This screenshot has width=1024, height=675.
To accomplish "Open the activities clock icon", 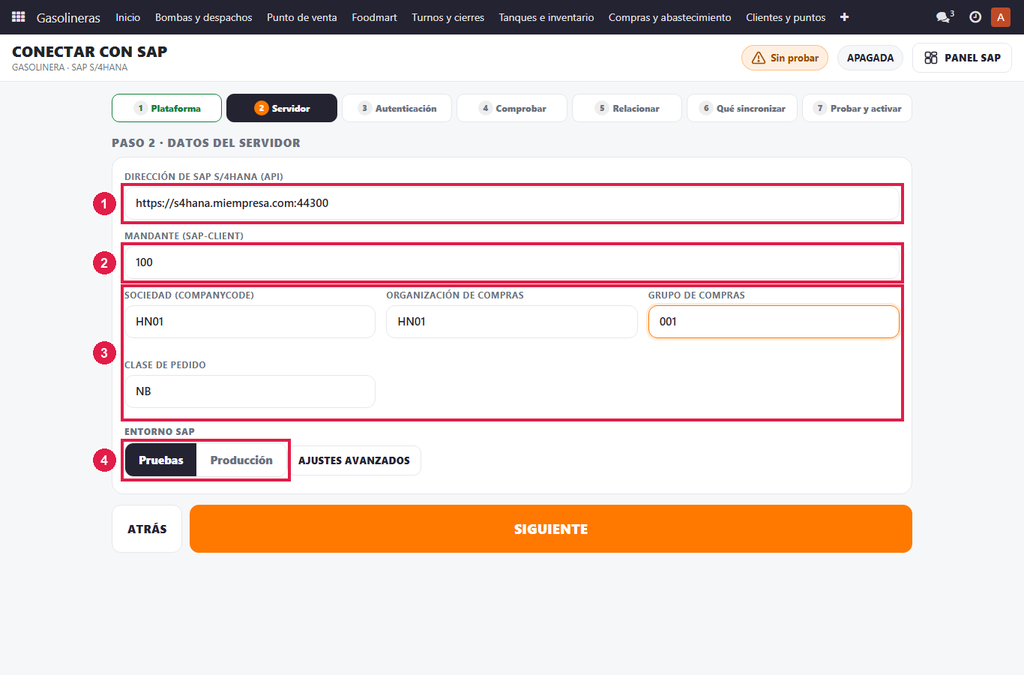I will pyautogui.click(x=975, y=17).
